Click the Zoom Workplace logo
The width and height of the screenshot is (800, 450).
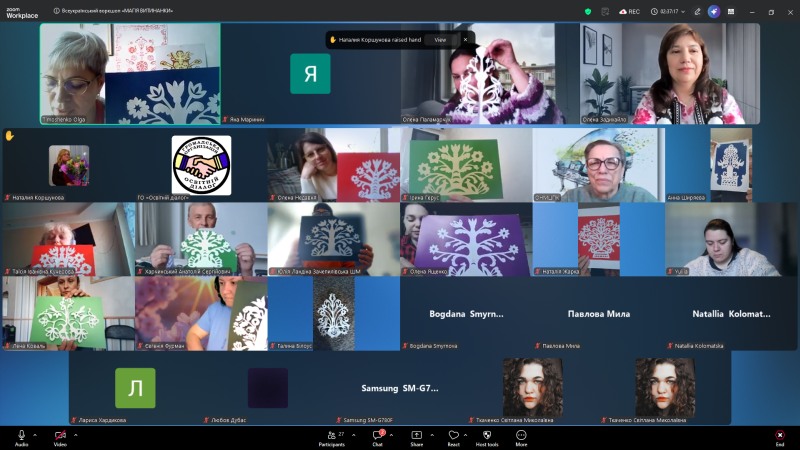coord(21,11)
